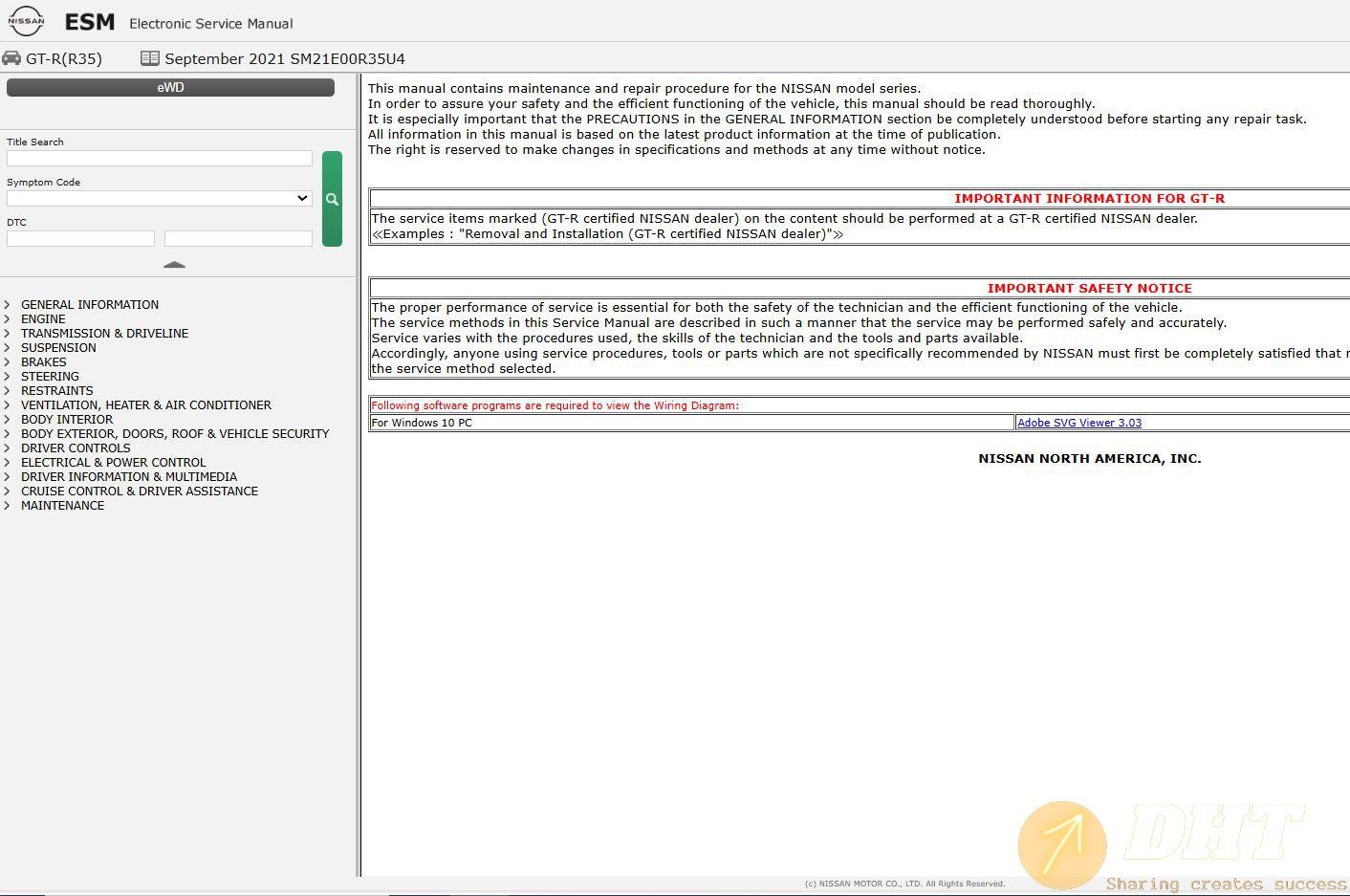Click IMPORTANT INFORMATION FOR GT-R heading
Image resolution: width=1350 pixels, height=896 pixels.
(1089, 199)
